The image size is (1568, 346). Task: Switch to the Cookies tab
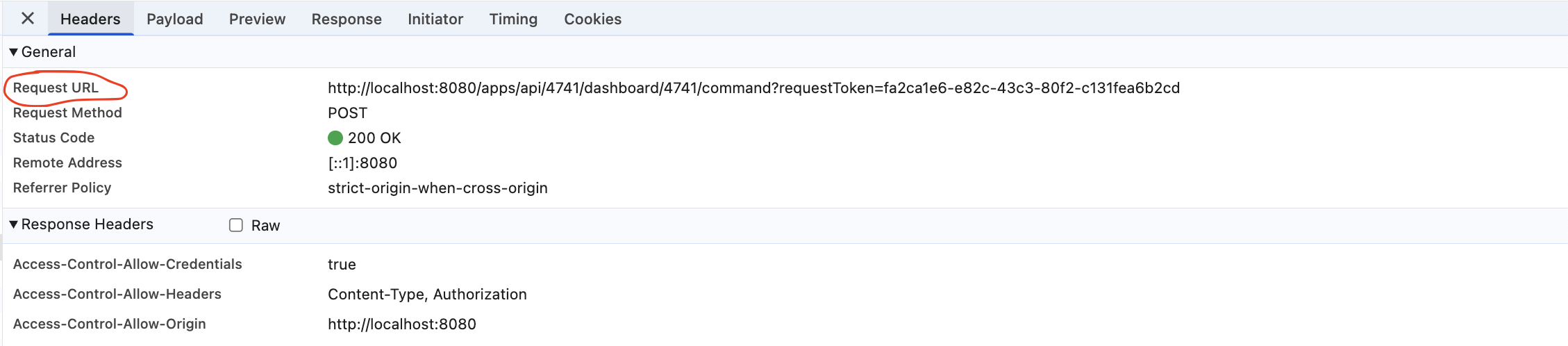pyautogui.click(x=592, y=19)
